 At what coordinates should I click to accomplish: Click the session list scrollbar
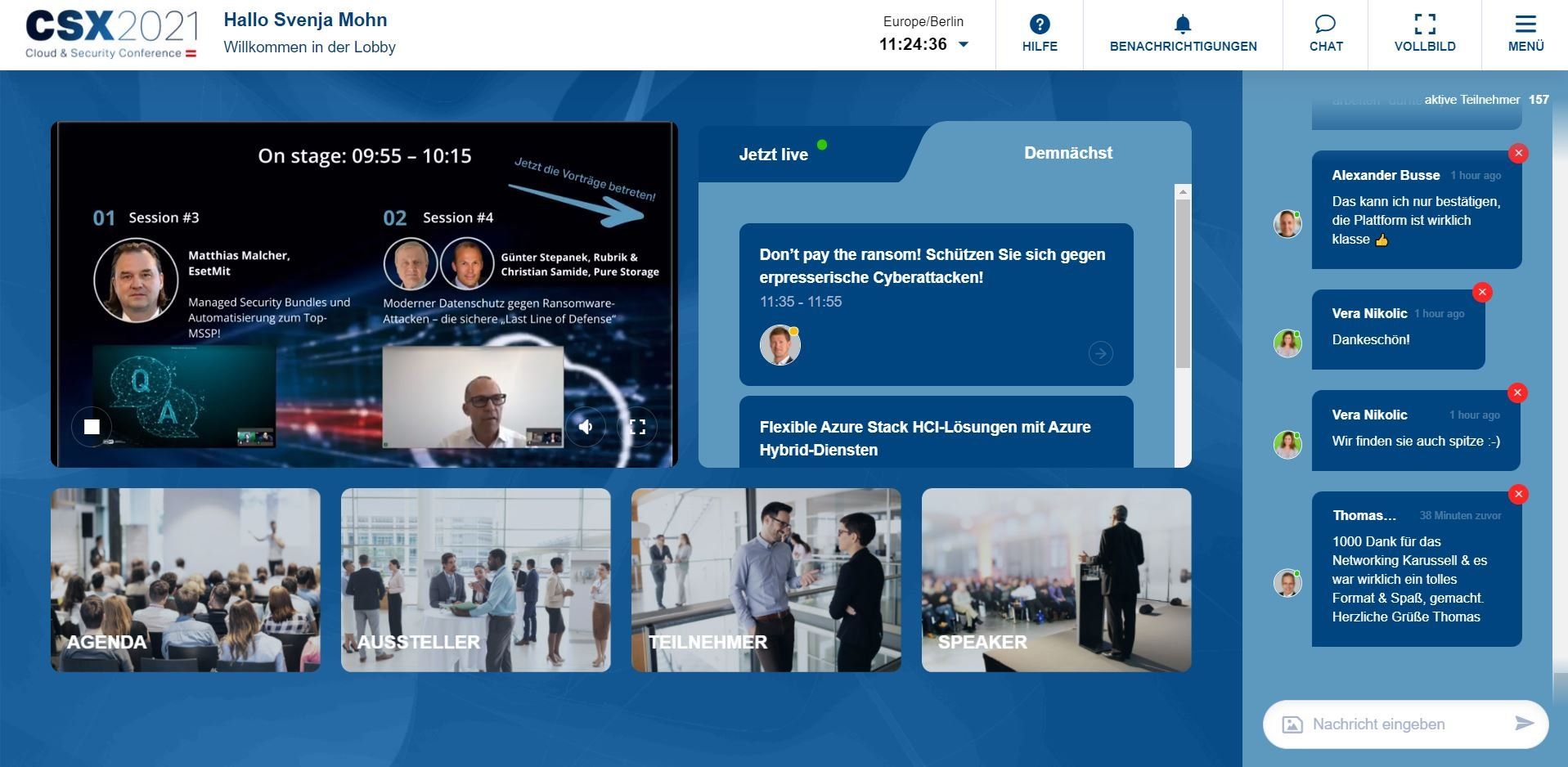coord(1183,283)
